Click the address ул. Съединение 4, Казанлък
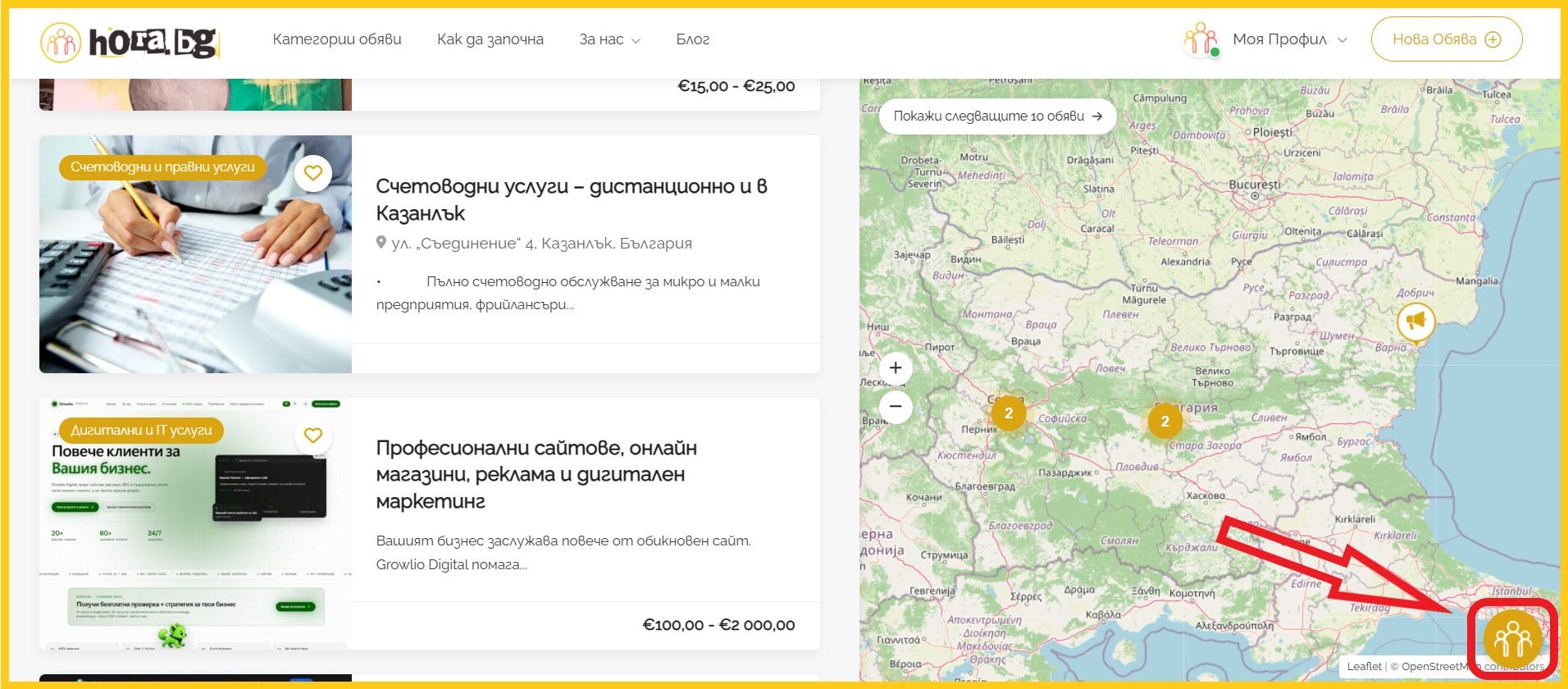Screen dimensions: 1568x689 pos(534,244)
